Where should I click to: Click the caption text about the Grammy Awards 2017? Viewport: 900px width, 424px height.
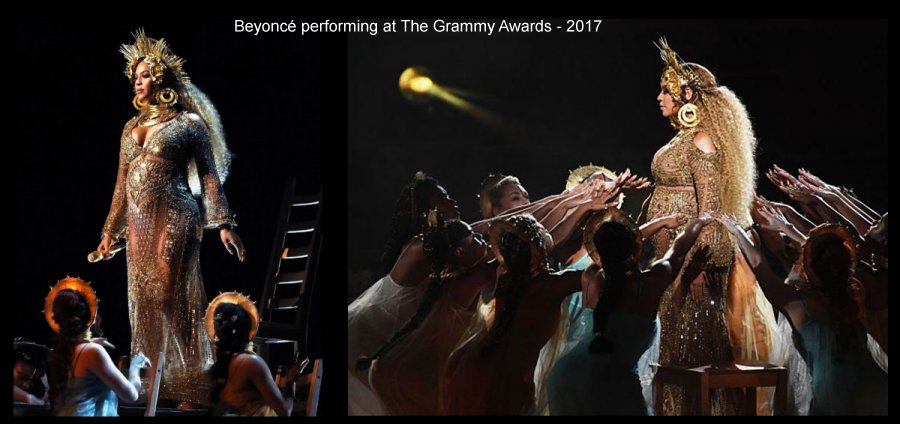pos(418,26)
